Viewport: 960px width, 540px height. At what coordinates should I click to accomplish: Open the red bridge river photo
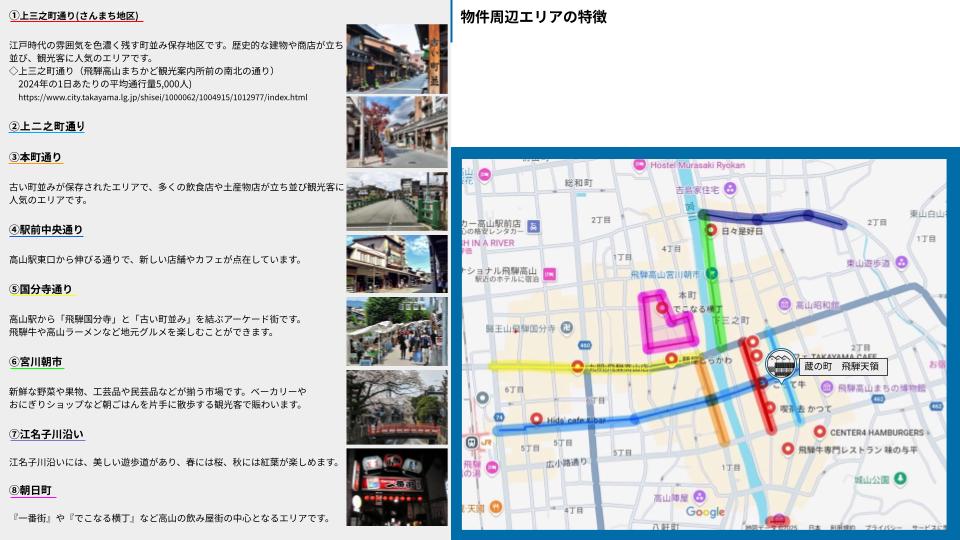point(397,407)
